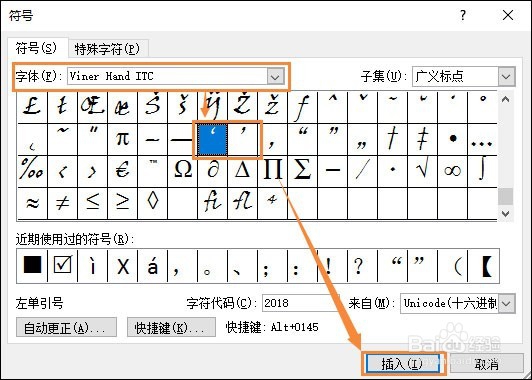
Task: Select the double dagger ‡ symbol
Action: pyautogui.click(x=422, y=139)
